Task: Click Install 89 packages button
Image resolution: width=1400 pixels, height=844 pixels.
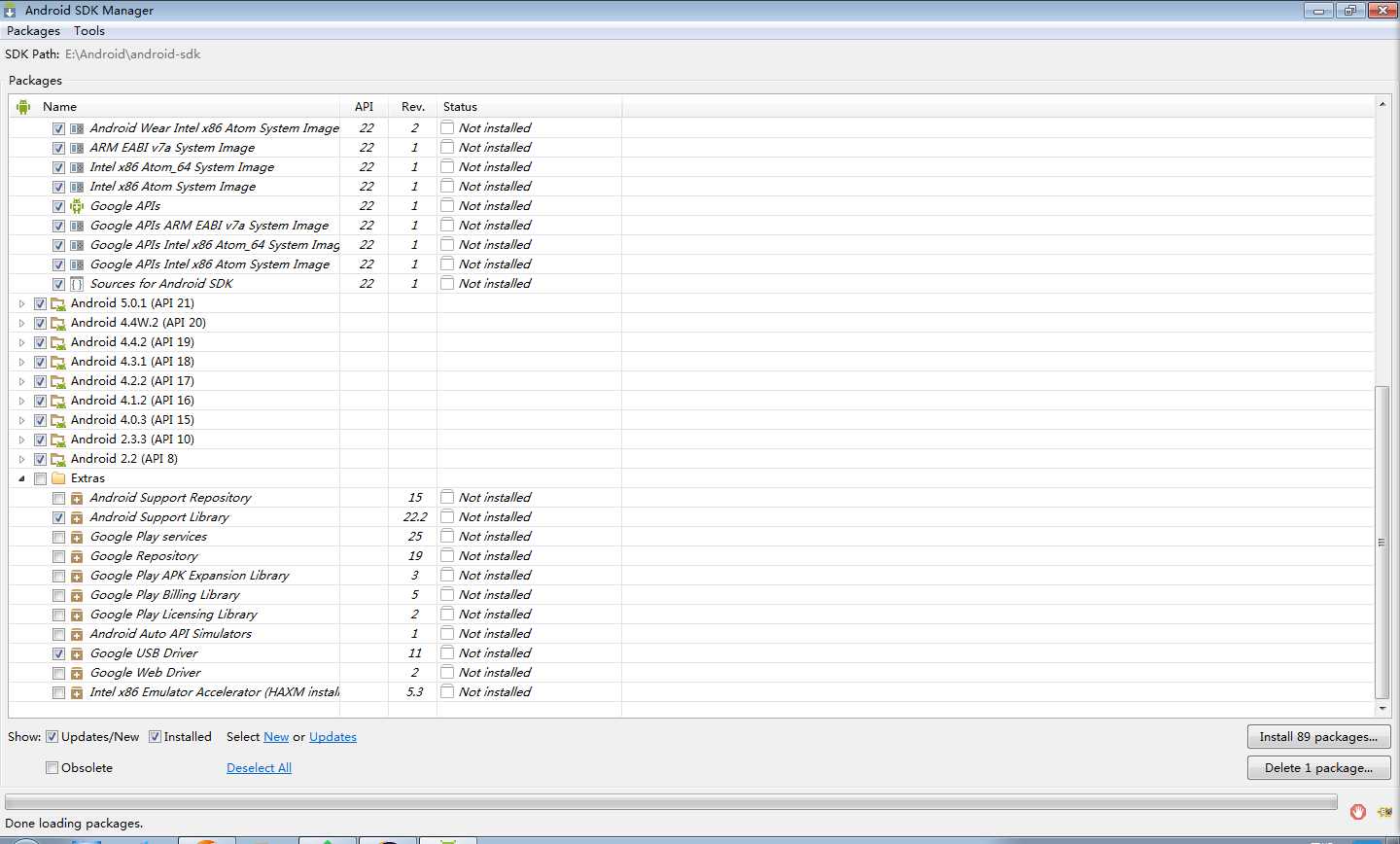Action: pyautogui.click(x=1318, y=737)
